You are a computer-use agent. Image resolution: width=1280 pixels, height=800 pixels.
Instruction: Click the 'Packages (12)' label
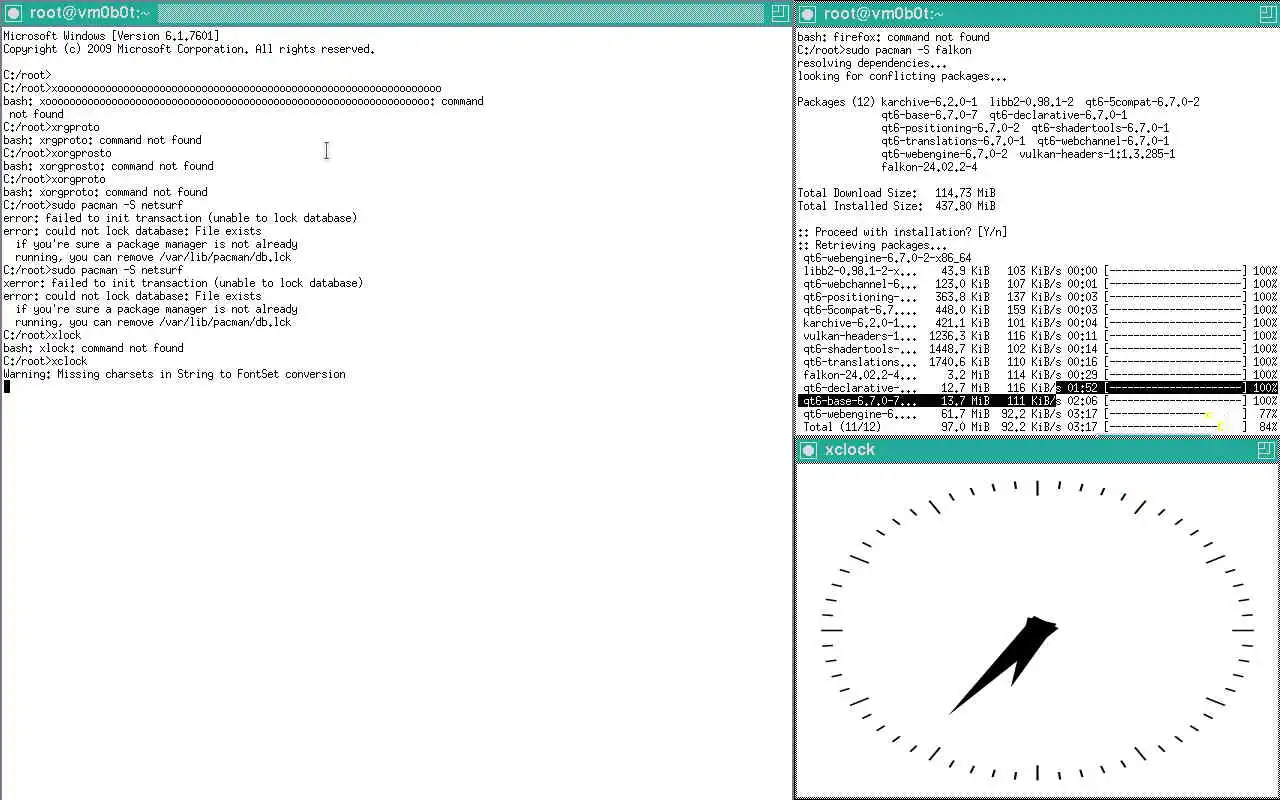point(836,102)
